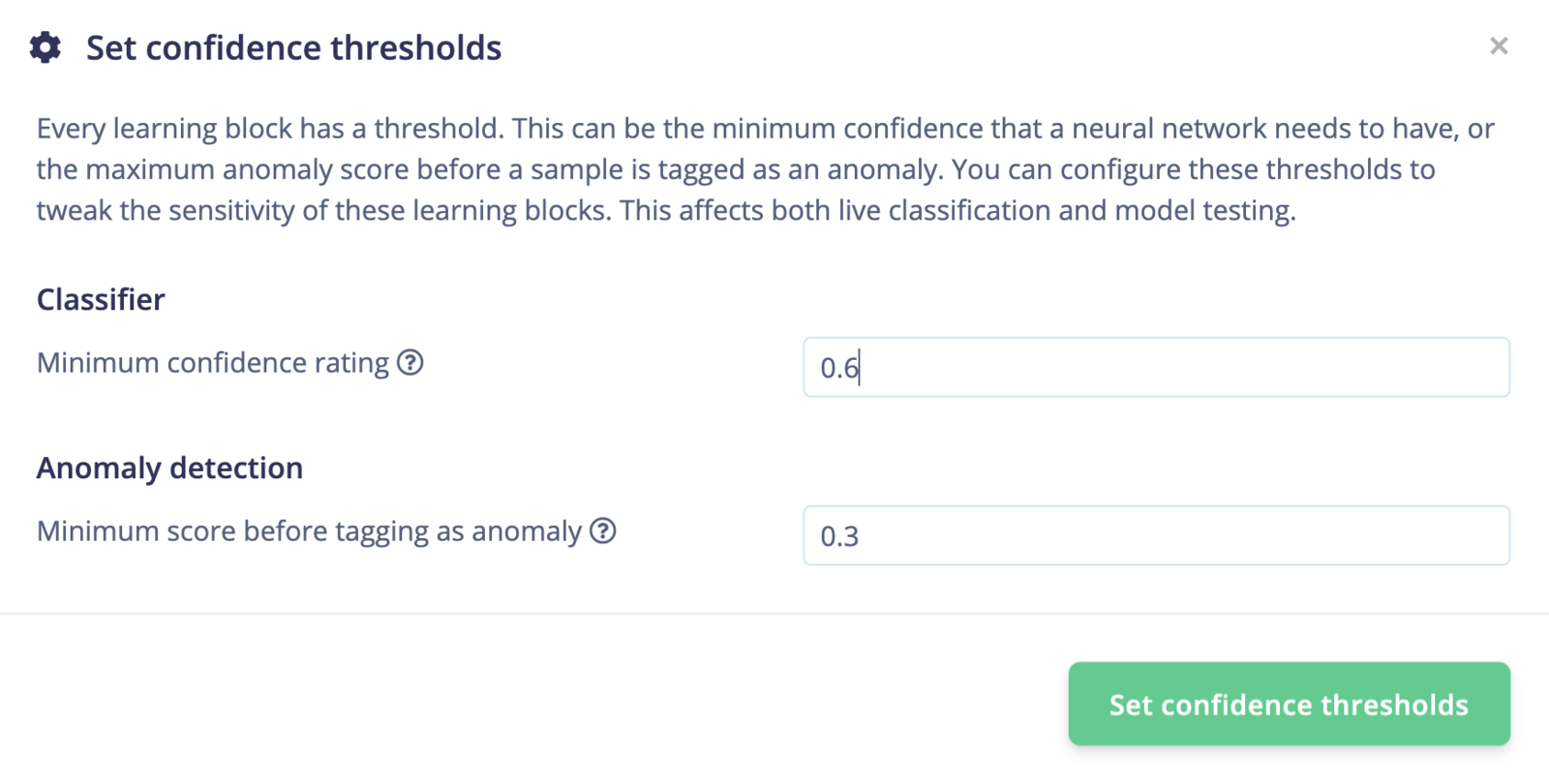Click the gear icon beside the dialog title
This screenshot has width=1549, height=784.
(x=45, y=47)
